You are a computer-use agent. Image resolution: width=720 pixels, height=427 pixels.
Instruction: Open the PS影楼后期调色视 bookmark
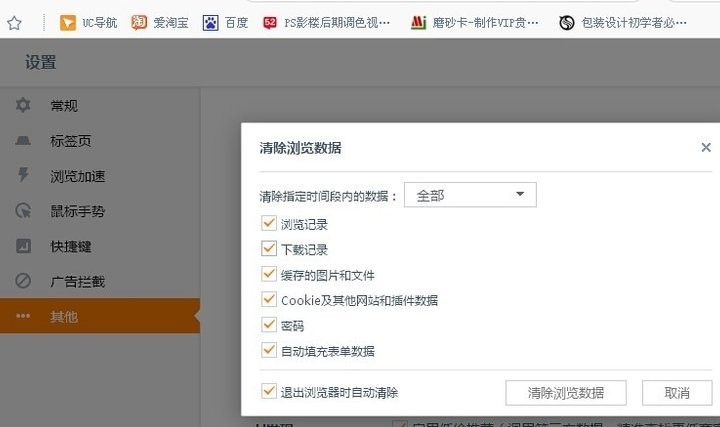click(x=326, y=22)
